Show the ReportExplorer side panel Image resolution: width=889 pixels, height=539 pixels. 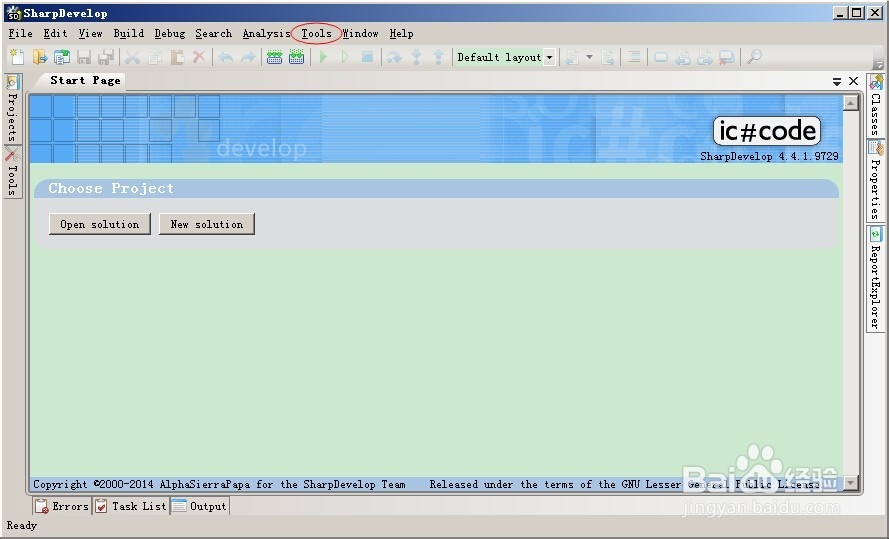(x=876, y=278)
